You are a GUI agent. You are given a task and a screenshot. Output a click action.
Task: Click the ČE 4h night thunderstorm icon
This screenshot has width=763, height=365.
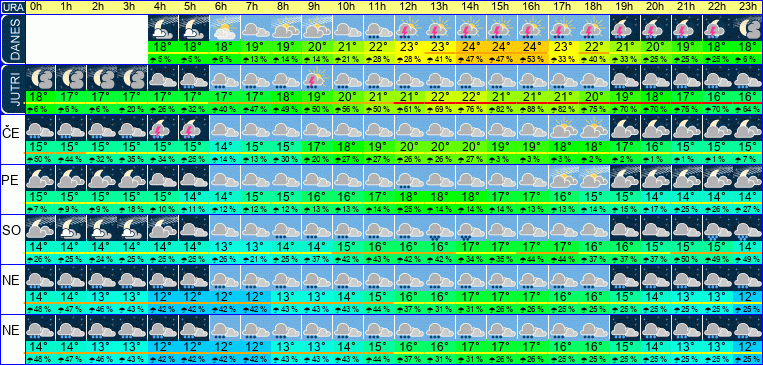tap(162, 128)
